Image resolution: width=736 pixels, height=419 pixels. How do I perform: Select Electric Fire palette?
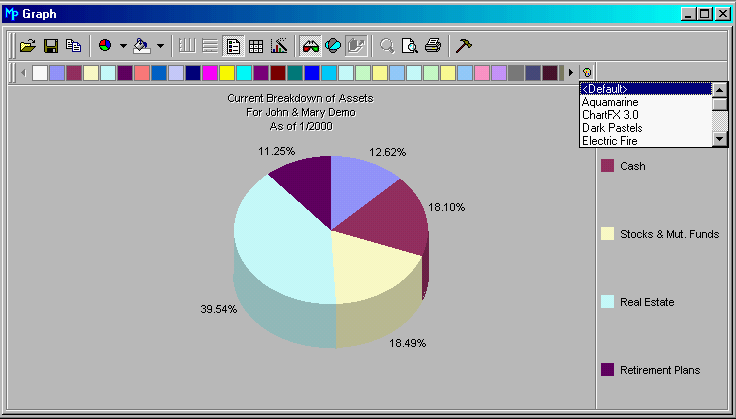tap(646, 141)
